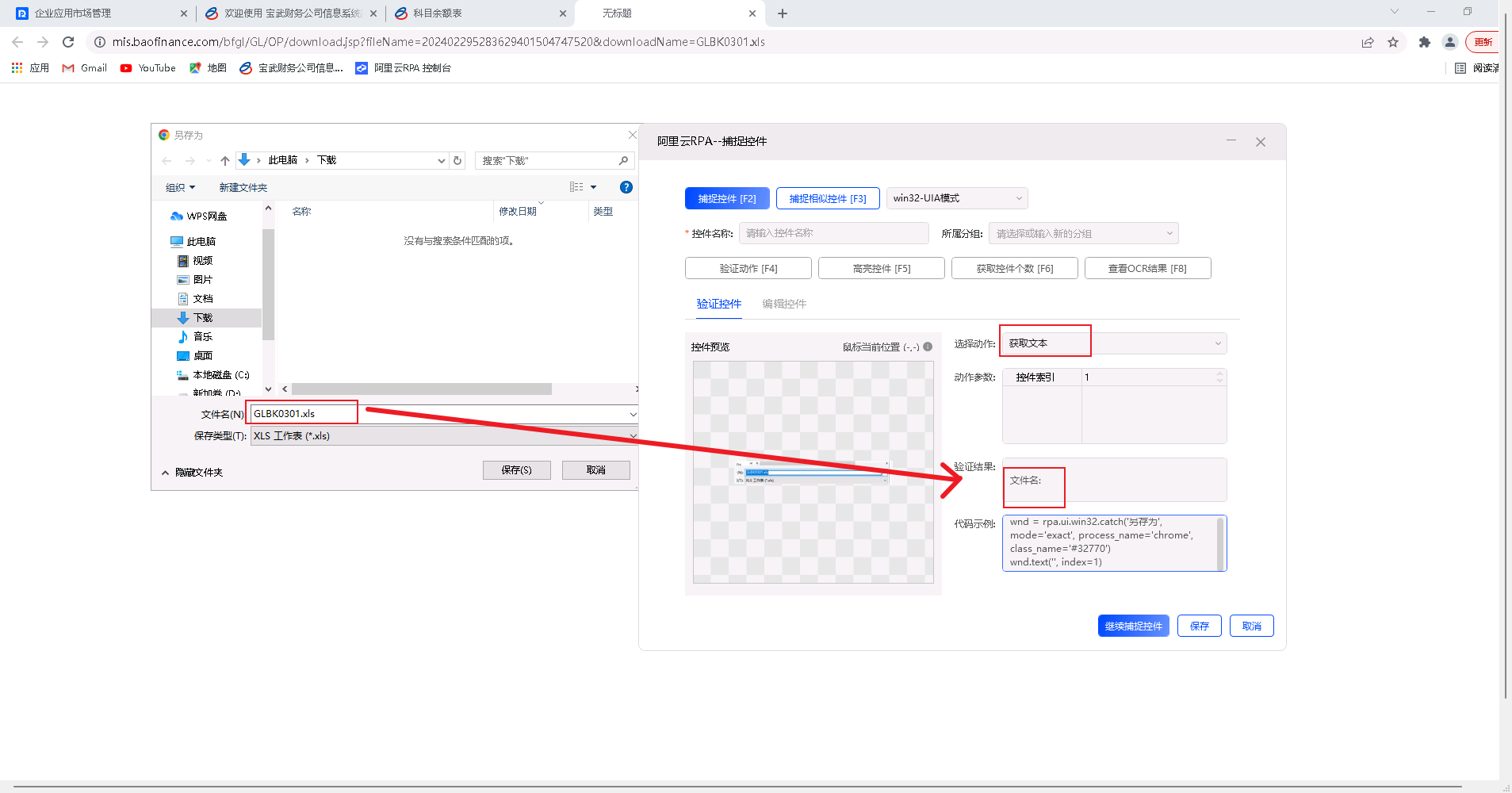Viewport: 1512px width, 793px height.
Task: Open the 组织 dropdown menu
Action: click(x=180, y=188)
